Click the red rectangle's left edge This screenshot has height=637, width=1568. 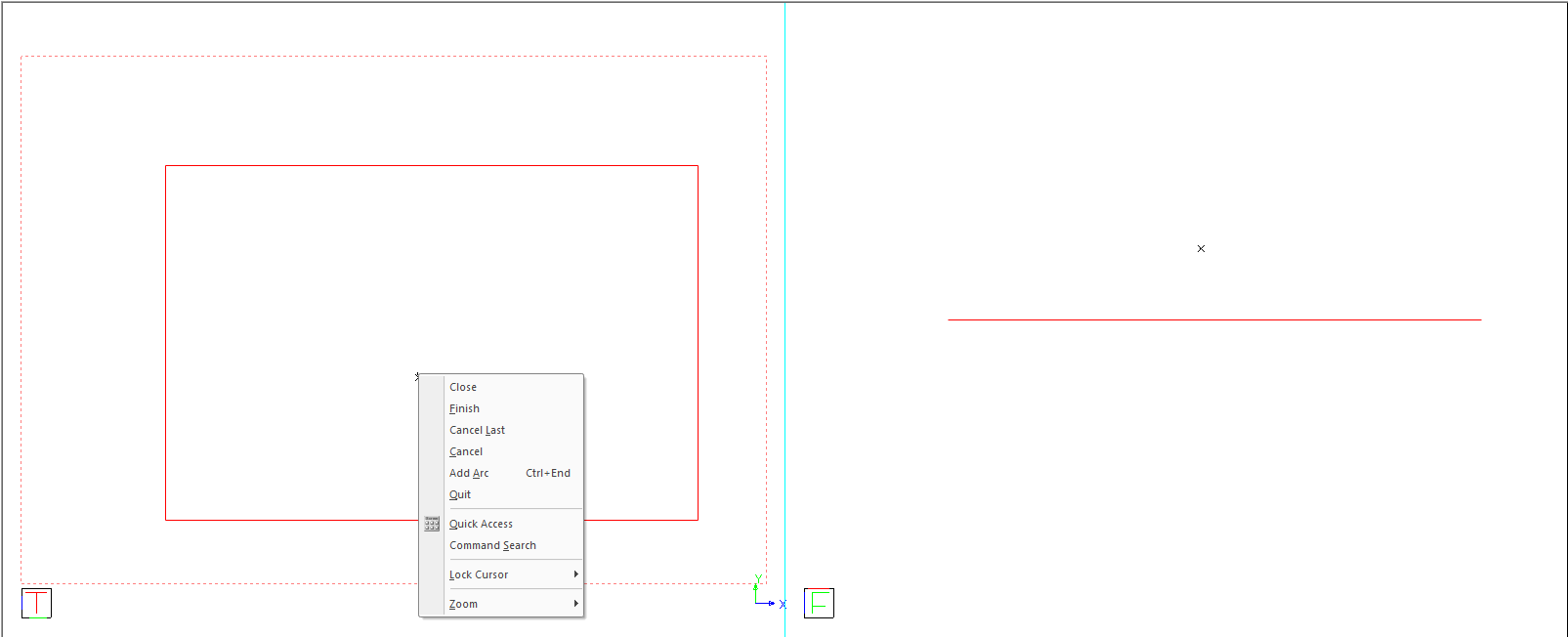(x=166, y=342)
